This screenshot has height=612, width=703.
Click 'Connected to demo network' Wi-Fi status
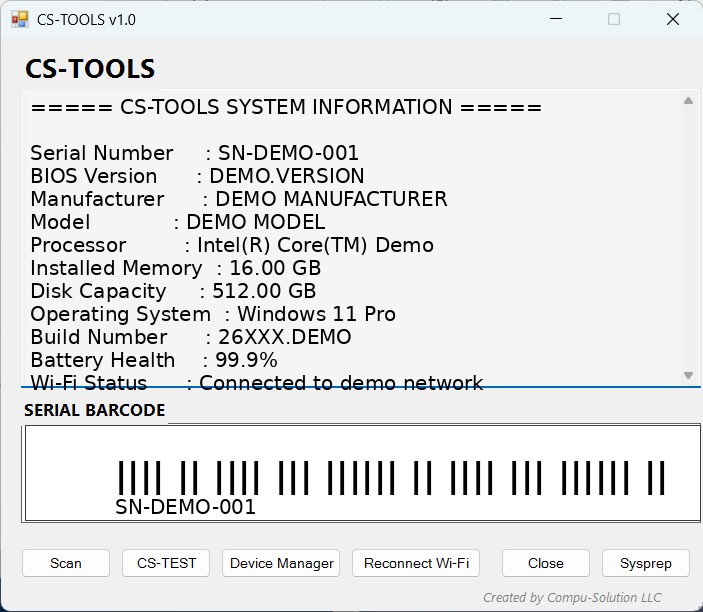341,382
